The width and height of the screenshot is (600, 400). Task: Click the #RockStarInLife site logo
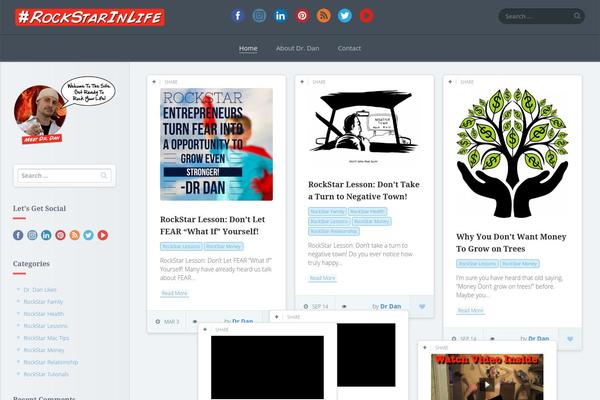pos(90,17)
